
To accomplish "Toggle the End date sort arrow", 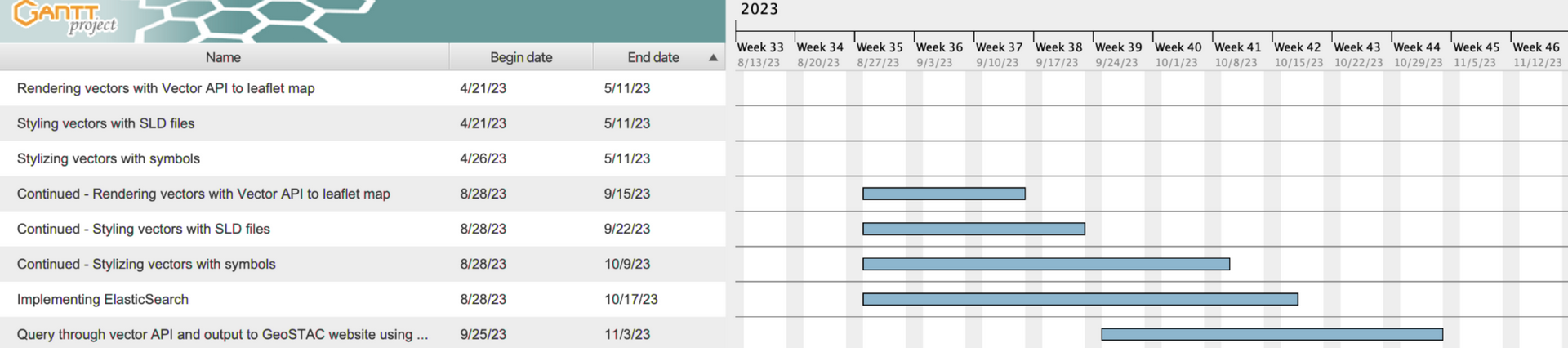I will (713, 58).
